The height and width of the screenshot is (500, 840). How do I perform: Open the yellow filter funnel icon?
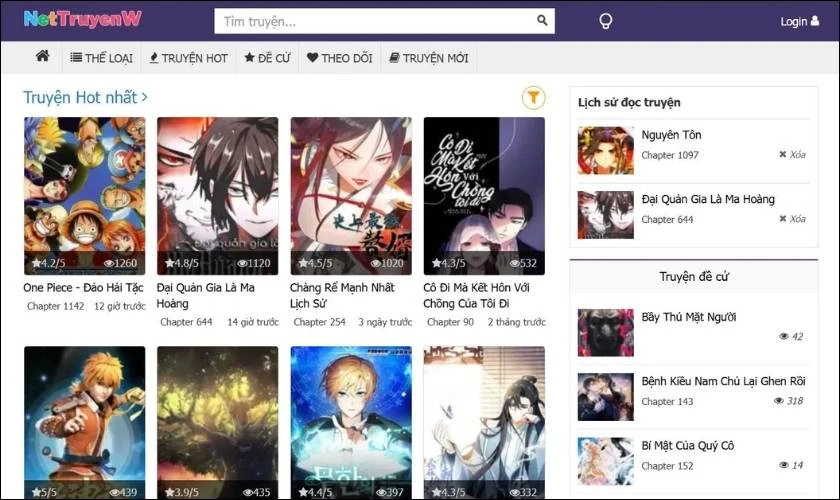533,98
